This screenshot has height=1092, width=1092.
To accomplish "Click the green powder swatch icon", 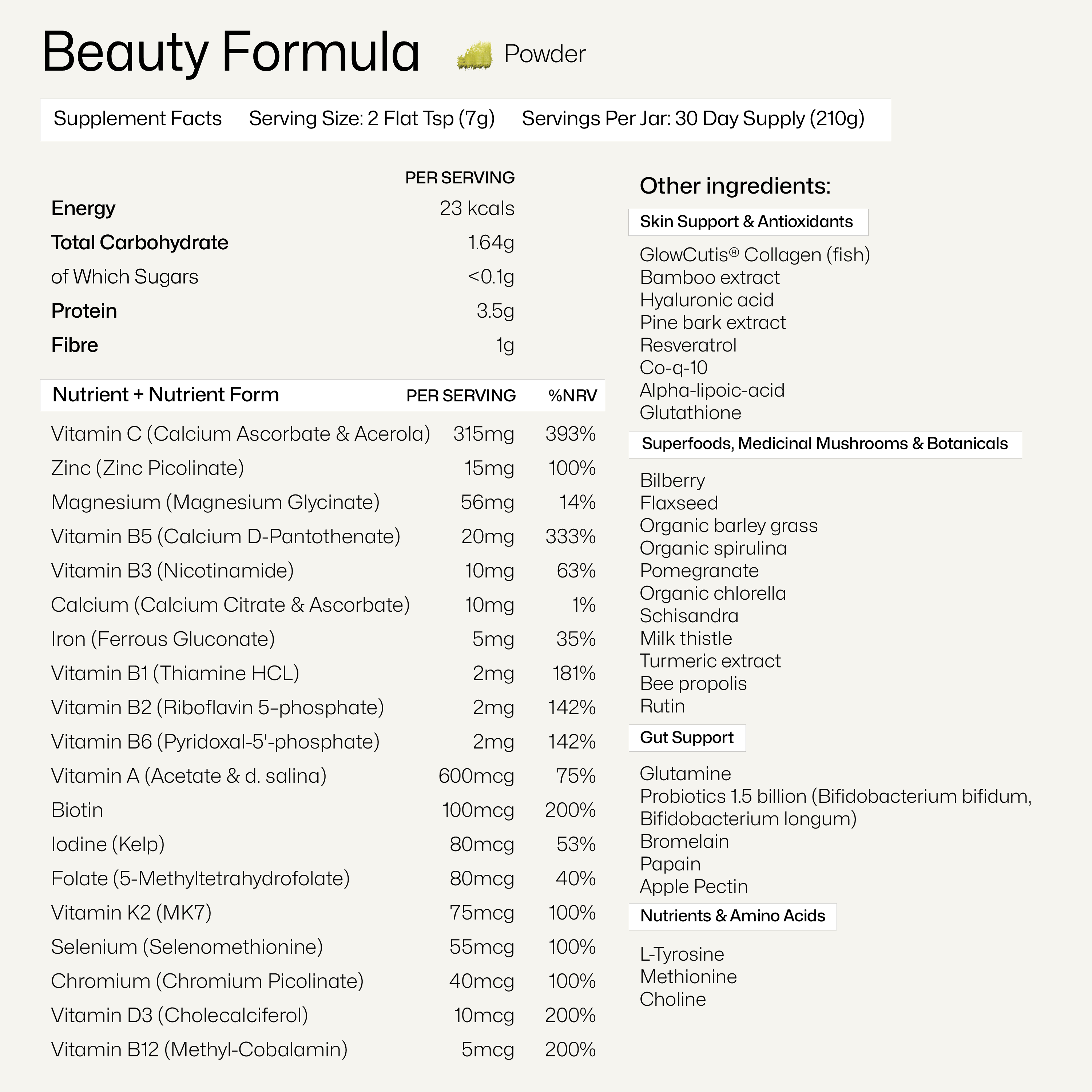I will coord(474,55).
